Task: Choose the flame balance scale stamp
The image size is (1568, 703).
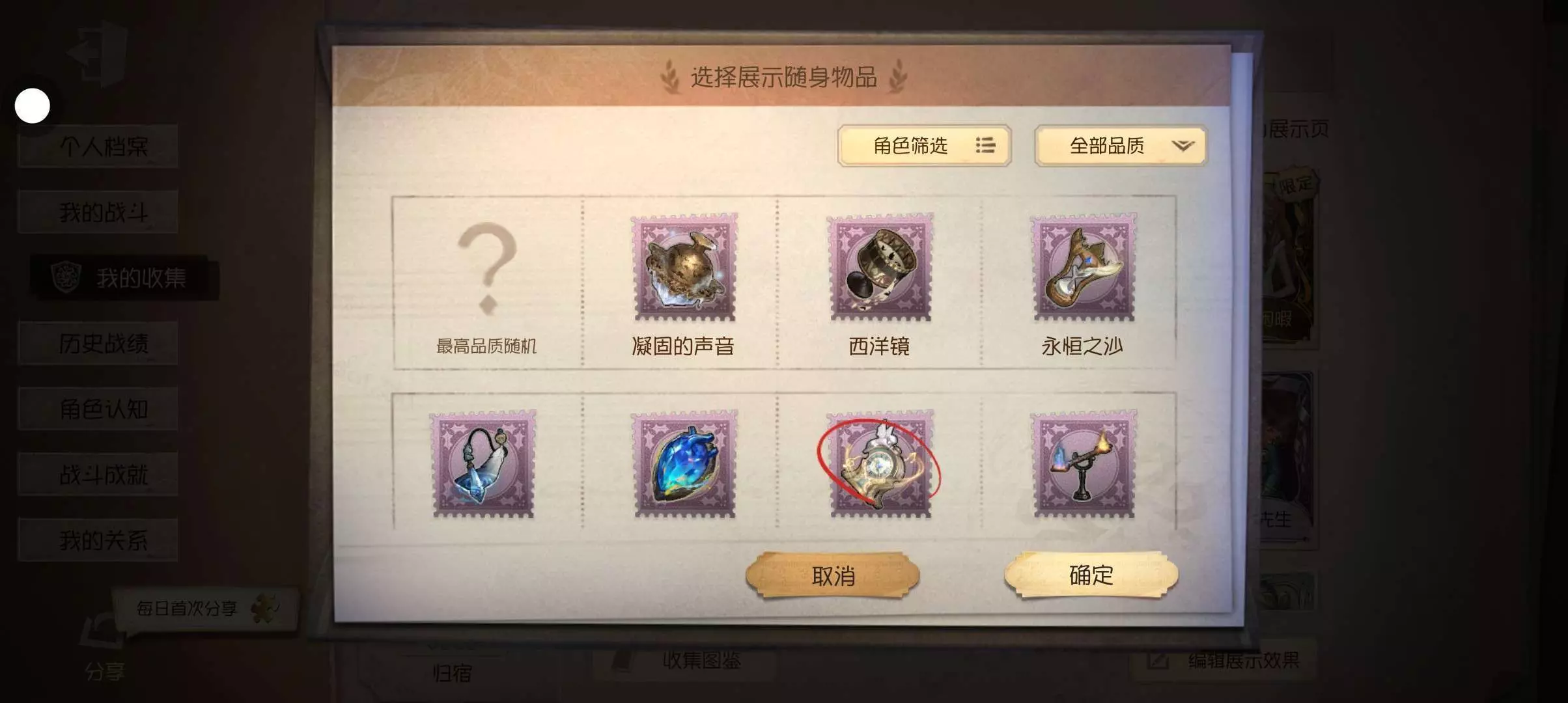Action: [1083, 463]
